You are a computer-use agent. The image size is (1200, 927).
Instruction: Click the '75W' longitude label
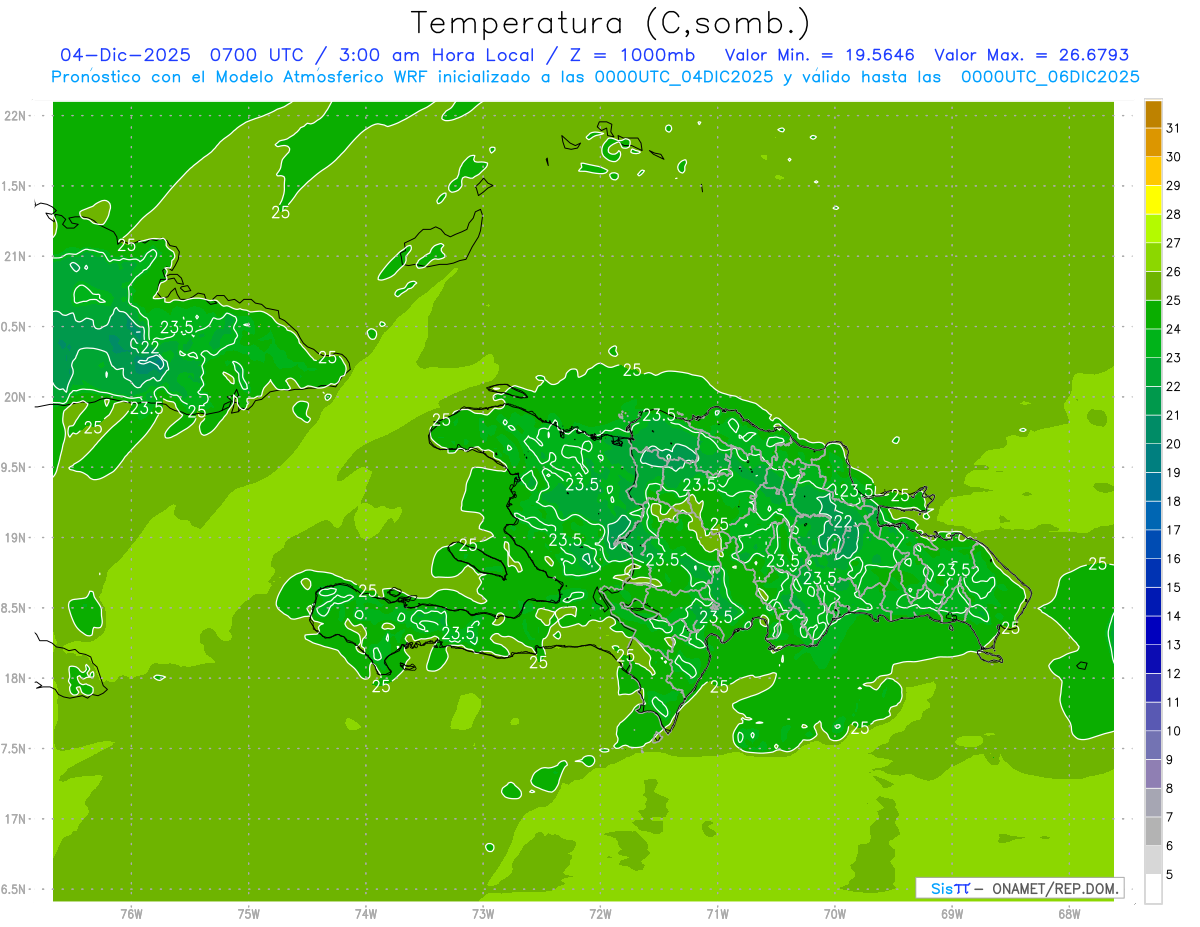[249, 914]
